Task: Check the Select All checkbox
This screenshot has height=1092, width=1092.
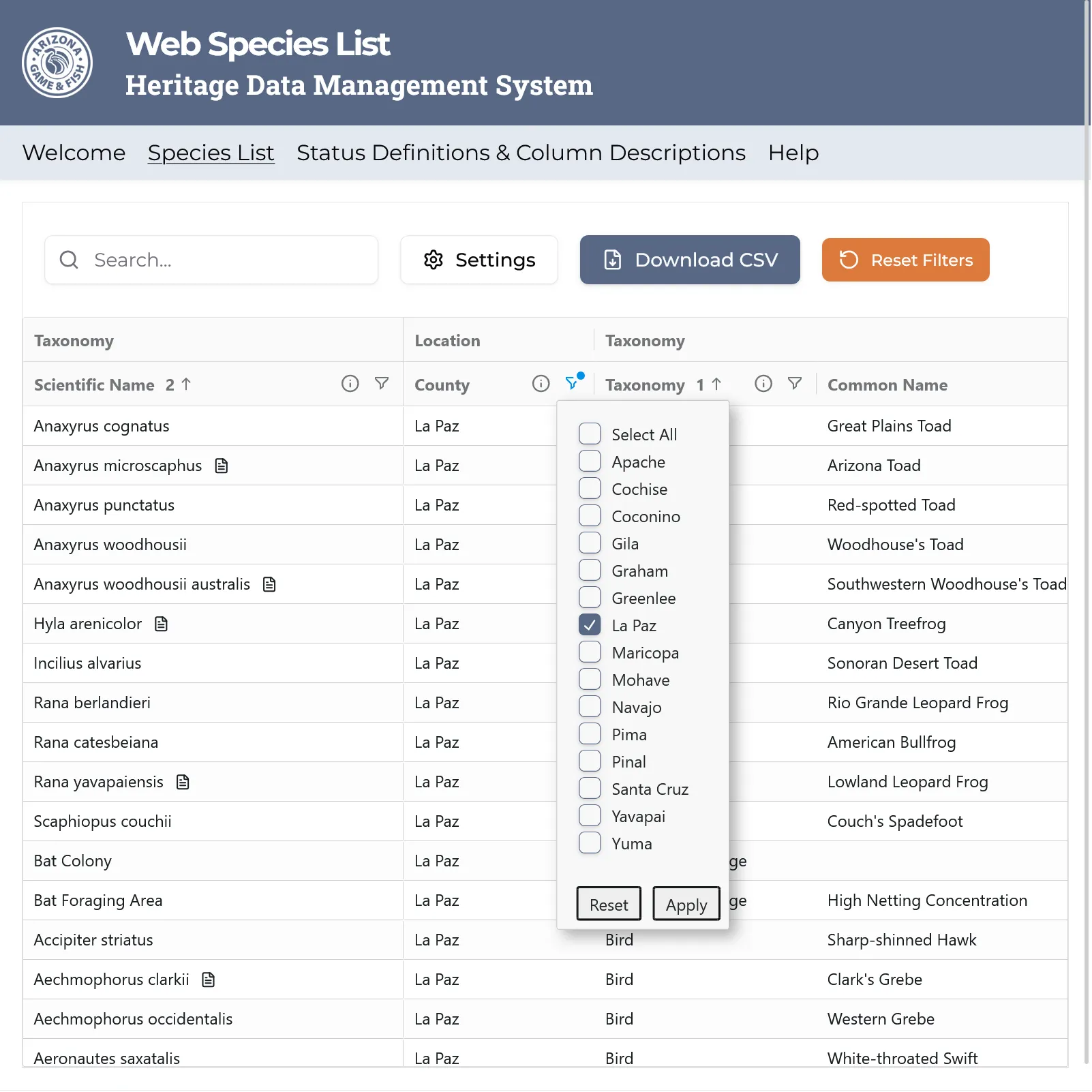Action: point(590,434)
